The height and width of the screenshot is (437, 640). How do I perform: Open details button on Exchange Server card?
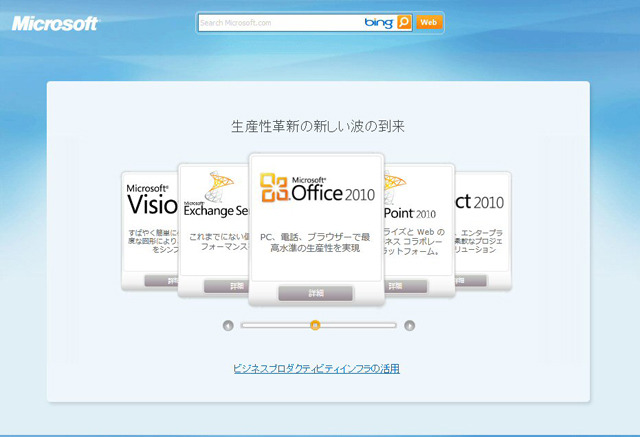pyautogui.click(x=227, y=286)
